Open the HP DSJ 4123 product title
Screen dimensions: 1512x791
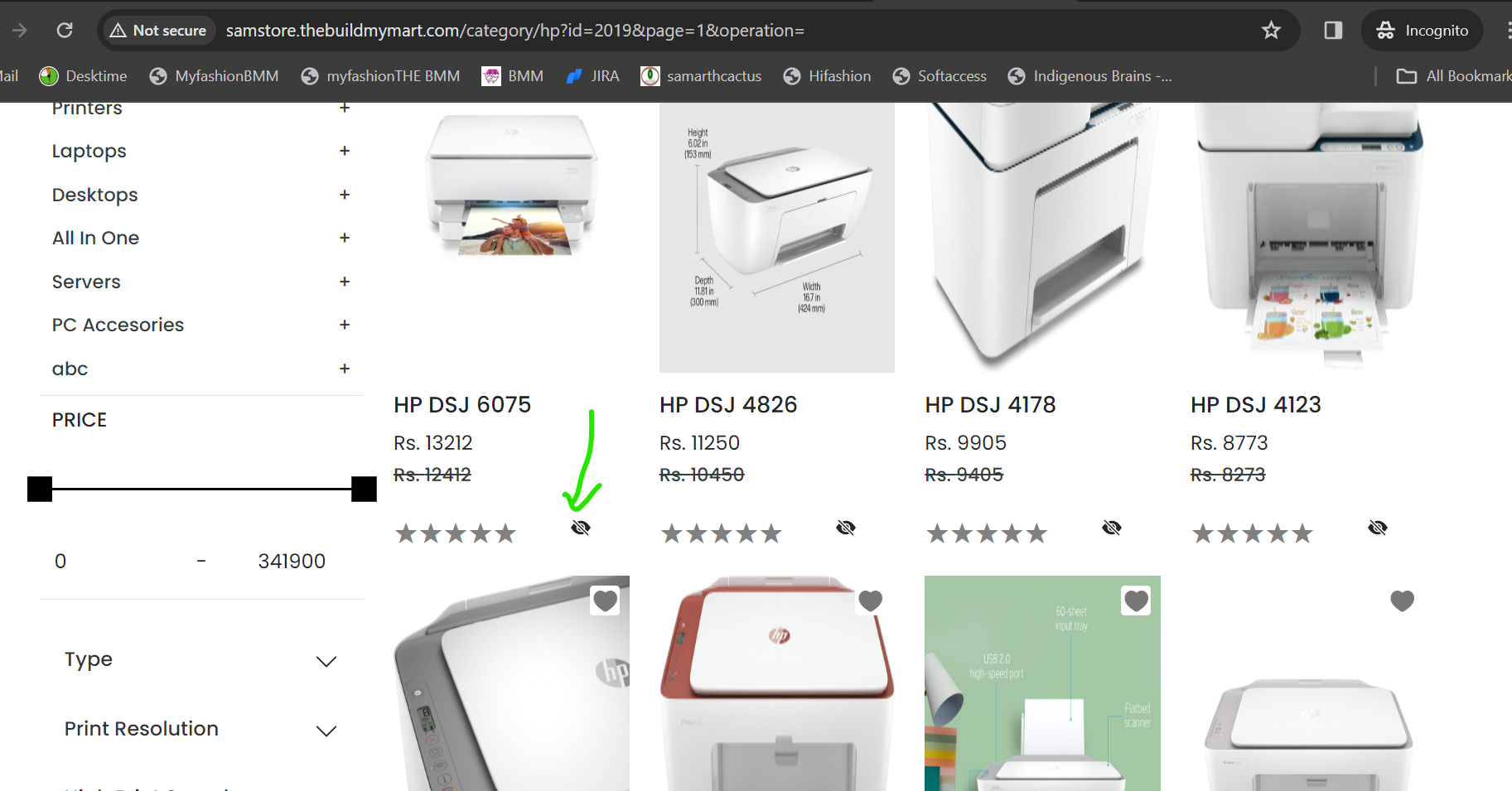click(x=1256, y=405)
